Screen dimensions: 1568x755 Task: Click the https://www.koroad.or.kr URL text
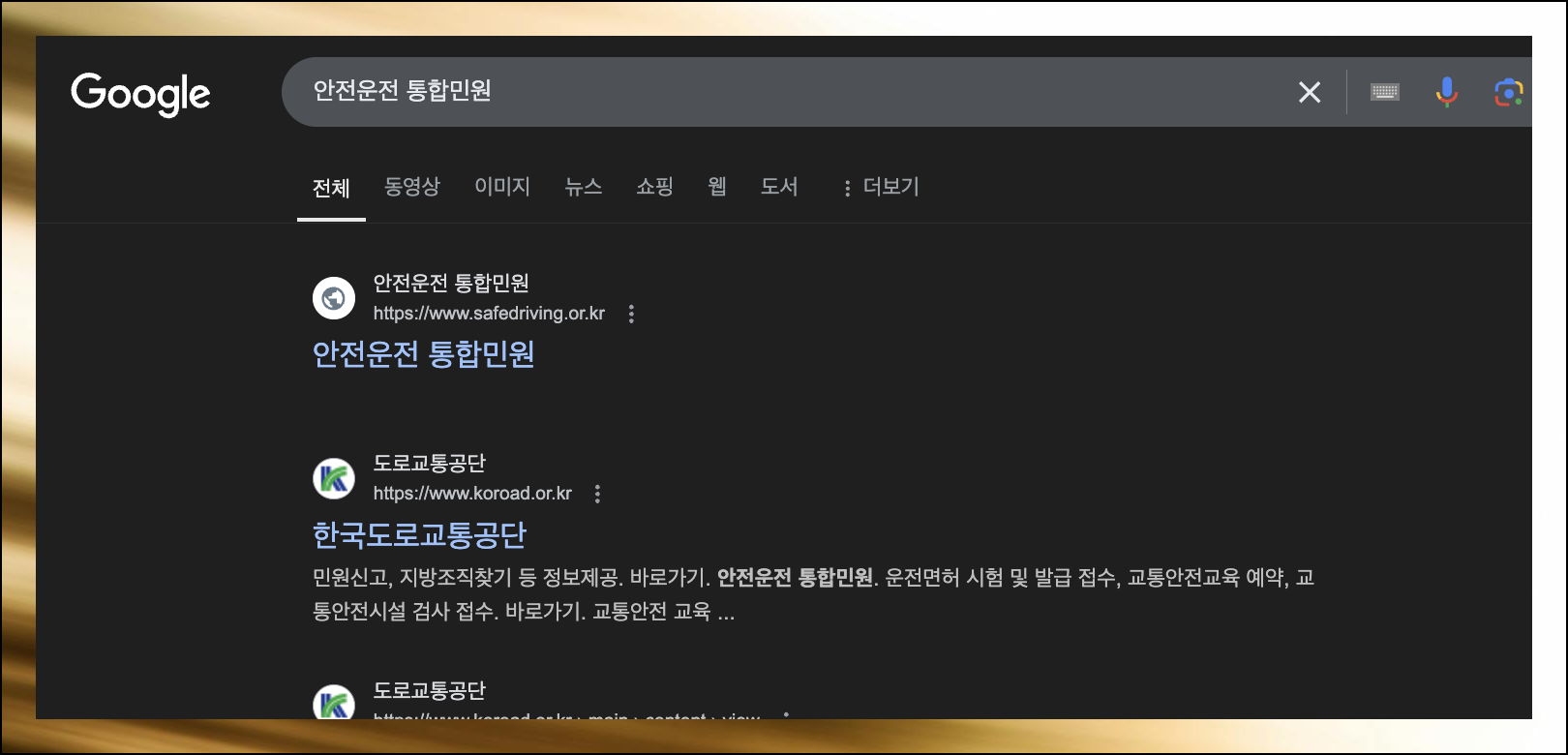click(472, 494)
